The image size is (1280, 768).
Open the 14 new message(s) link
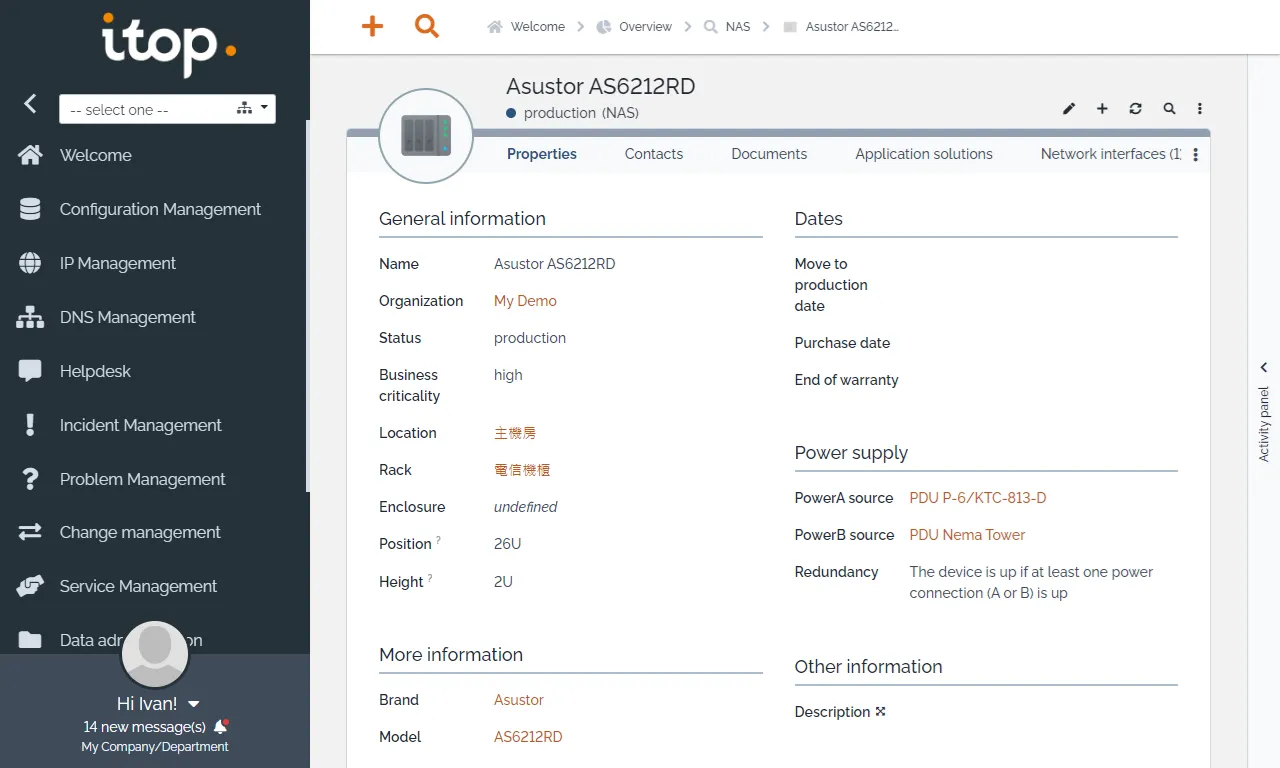pos(145,727)
